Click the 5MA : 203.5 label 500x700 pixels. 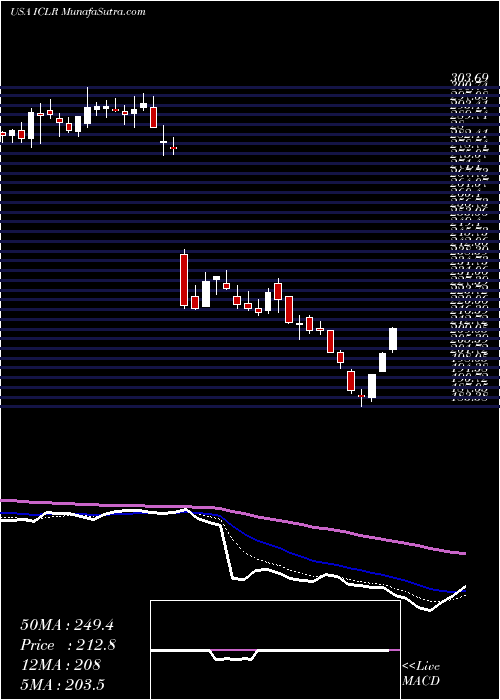tap(63, 684)
